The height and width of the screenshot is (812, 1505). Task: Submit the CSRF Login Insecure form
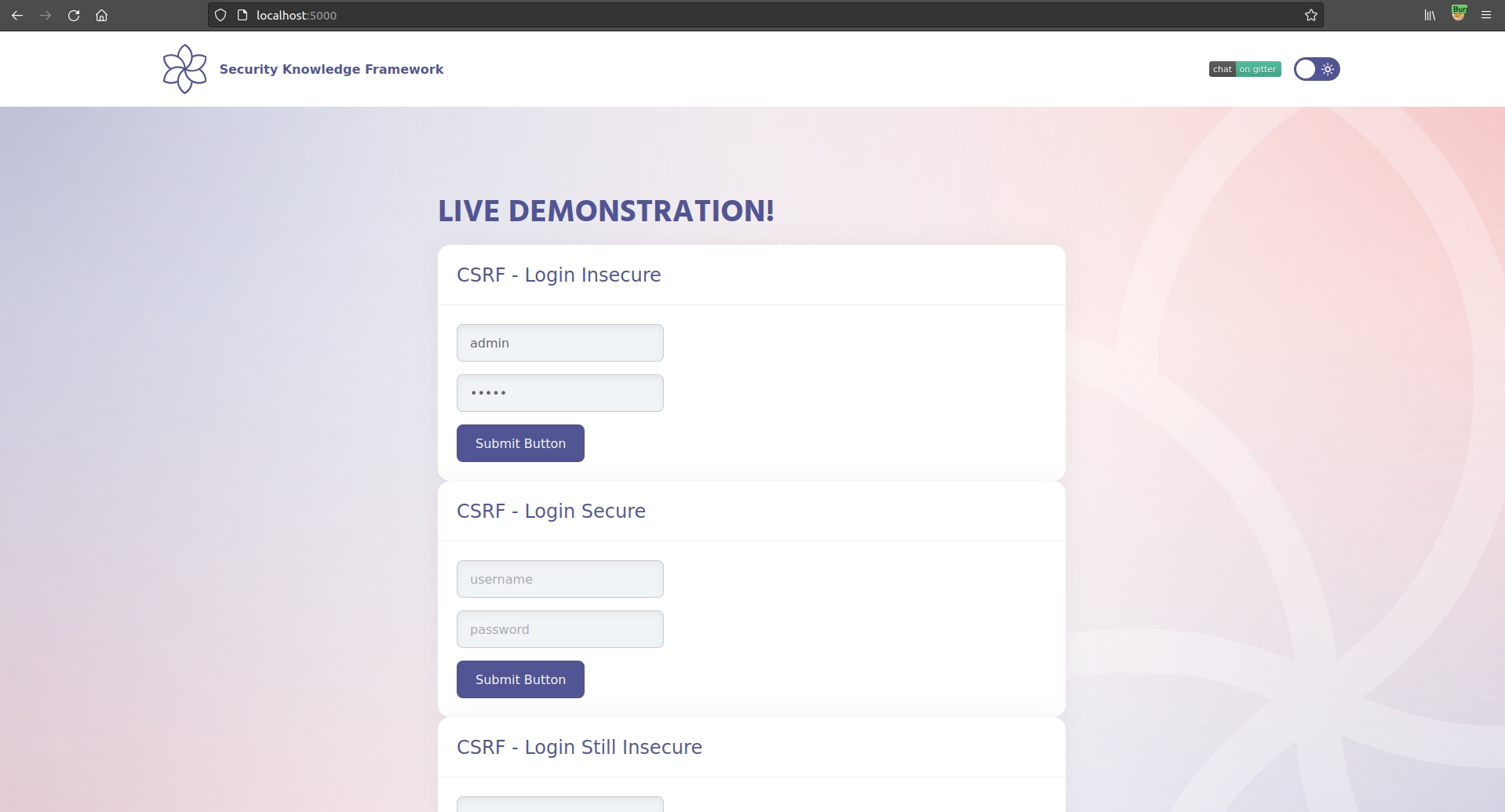click(x=520, y=443)
